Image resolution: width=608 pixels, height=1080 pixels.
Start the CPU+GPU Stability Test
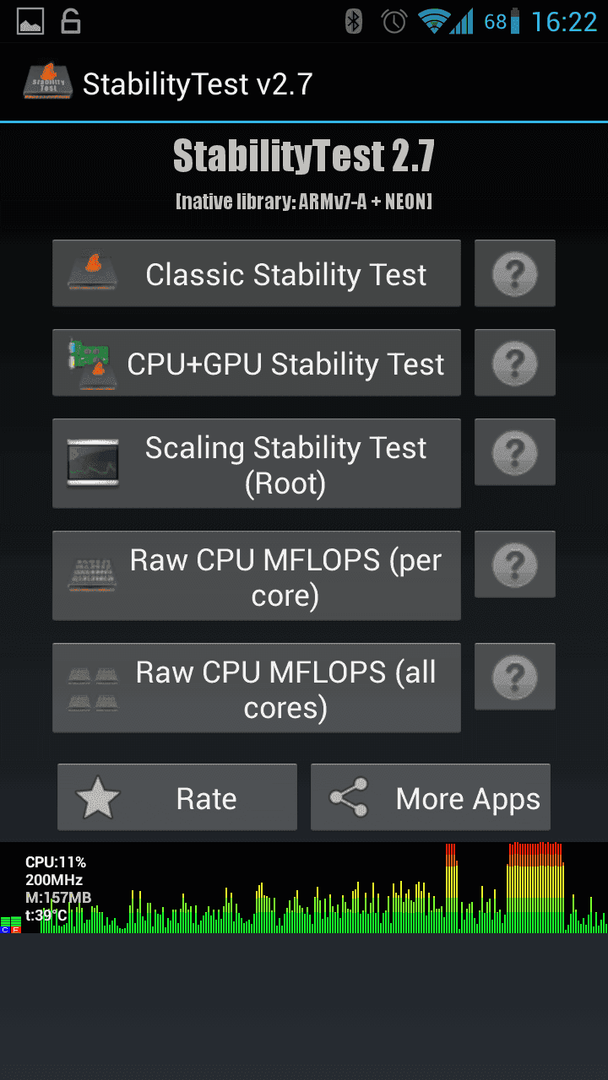point(257,362)
